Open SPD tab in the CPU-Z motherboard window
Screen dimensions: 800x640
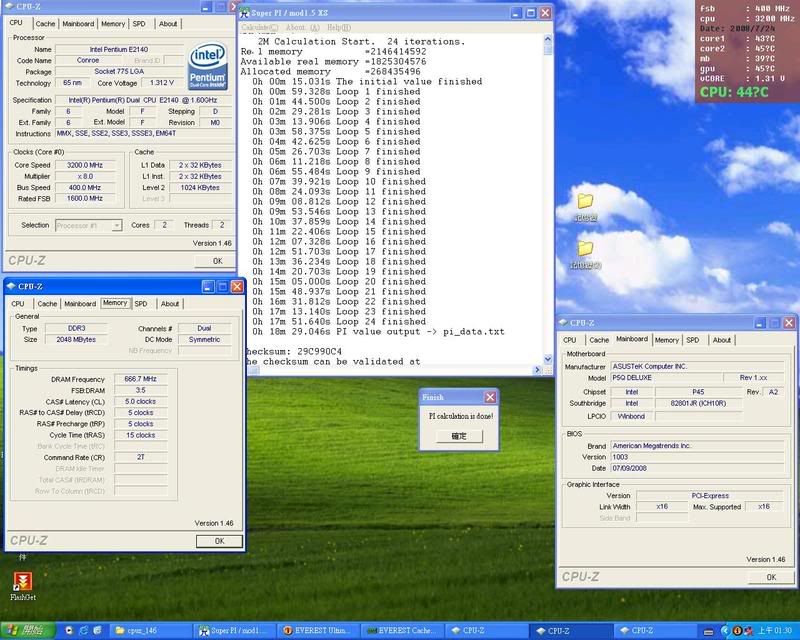(692, 340)
